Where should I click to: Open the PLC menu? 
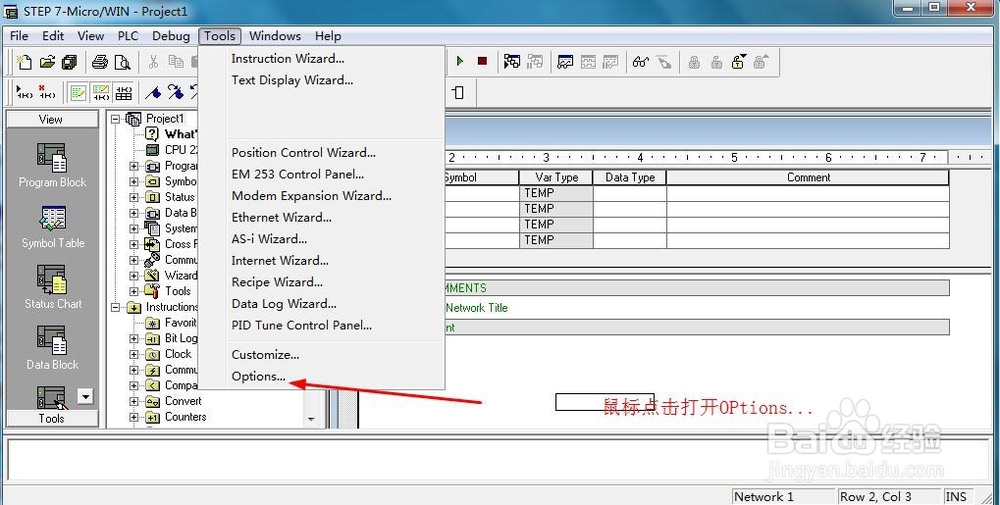pyautogui.click(x=128, y=36)
